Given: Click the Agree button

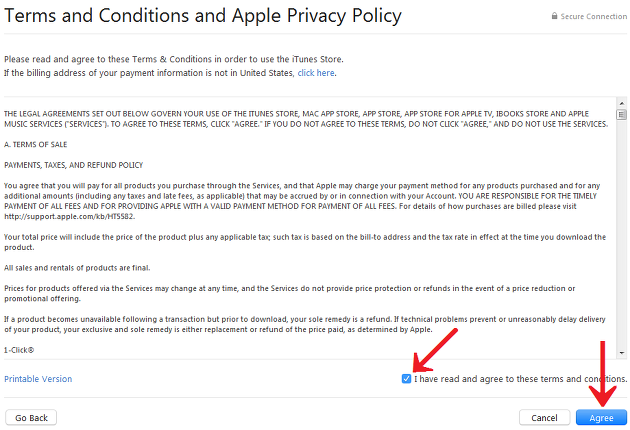Looking at the screenshot, I should [601, 418].
